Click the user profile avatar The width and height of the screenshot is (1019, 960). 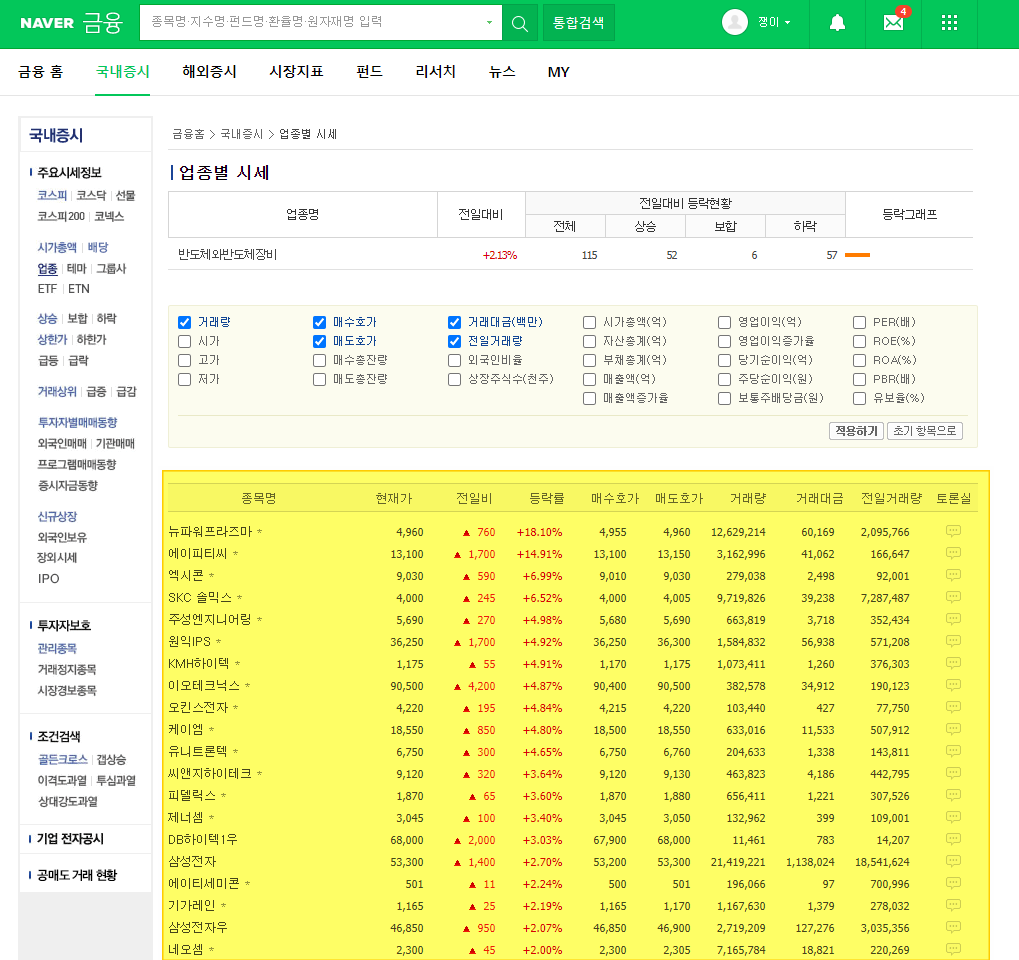(735, 22)
